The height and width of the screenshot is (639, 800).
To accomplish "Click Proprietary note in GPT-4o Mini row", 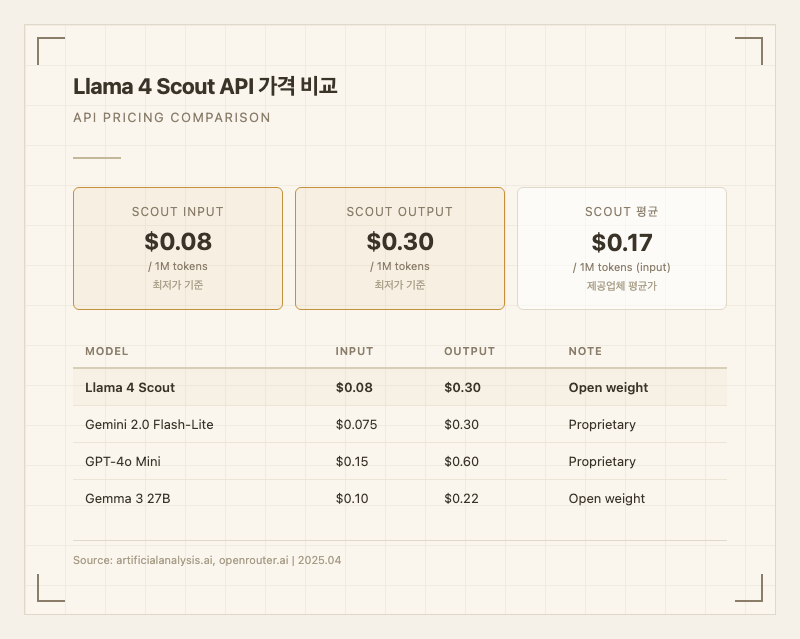I will click(x=602, y=461).
